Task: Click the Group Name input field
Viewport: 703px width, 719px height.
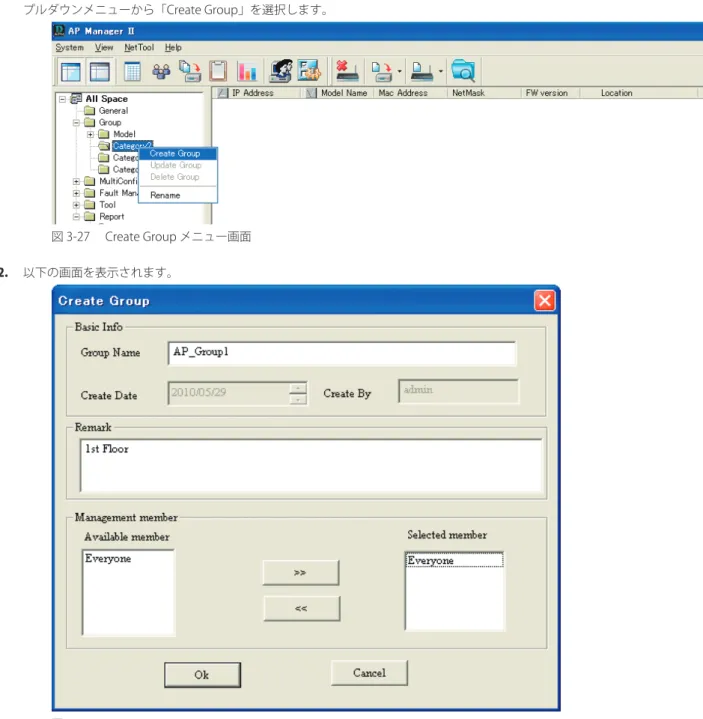Action: [x=342, y=353]
